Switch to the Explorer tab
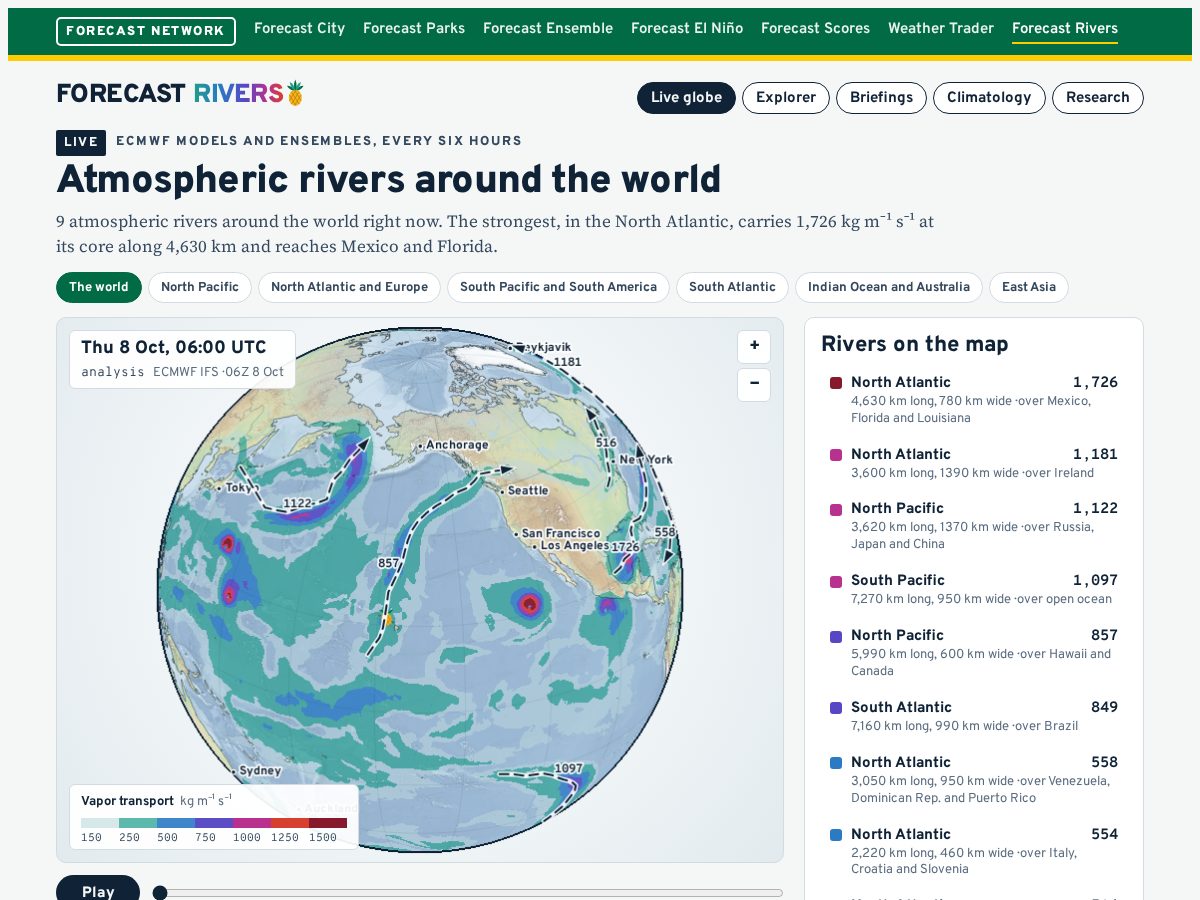Image resolution: width=1200 pixels, height=900 pixels. click(x=786, y=98)
